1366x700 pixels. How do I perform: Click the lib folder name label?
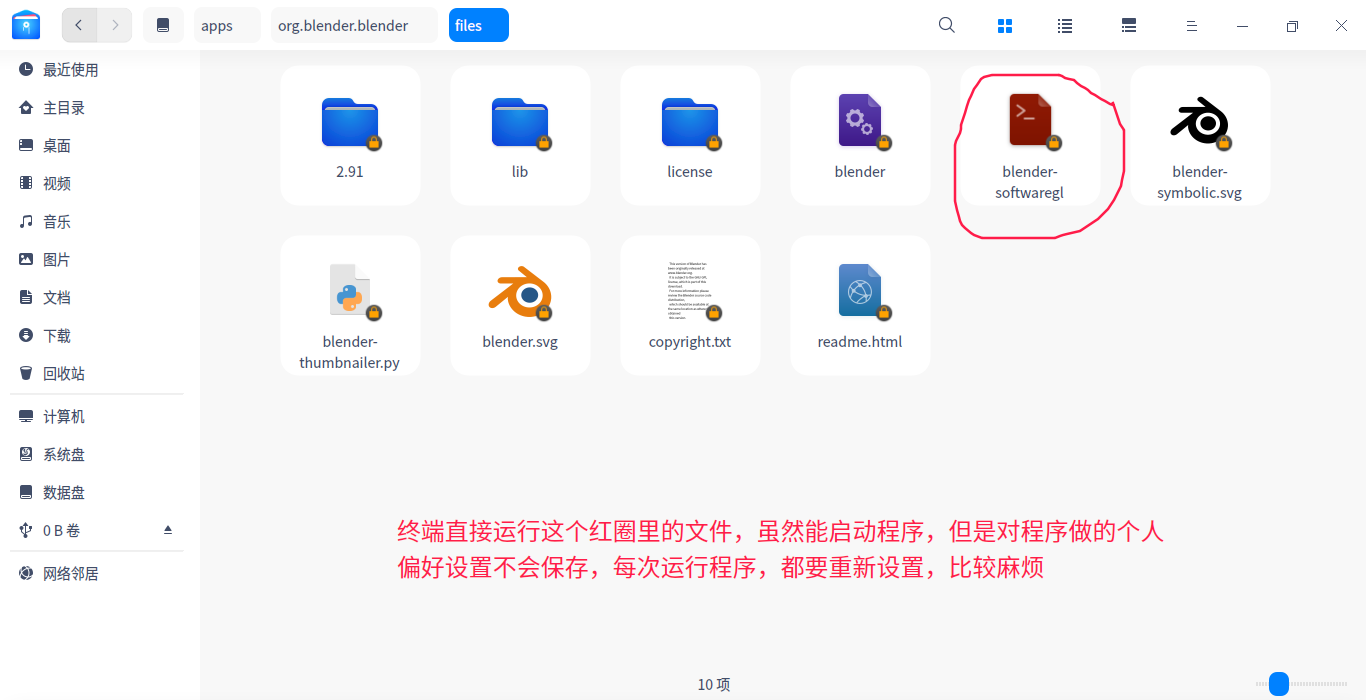pyautogui.click(x=520, y=172)
